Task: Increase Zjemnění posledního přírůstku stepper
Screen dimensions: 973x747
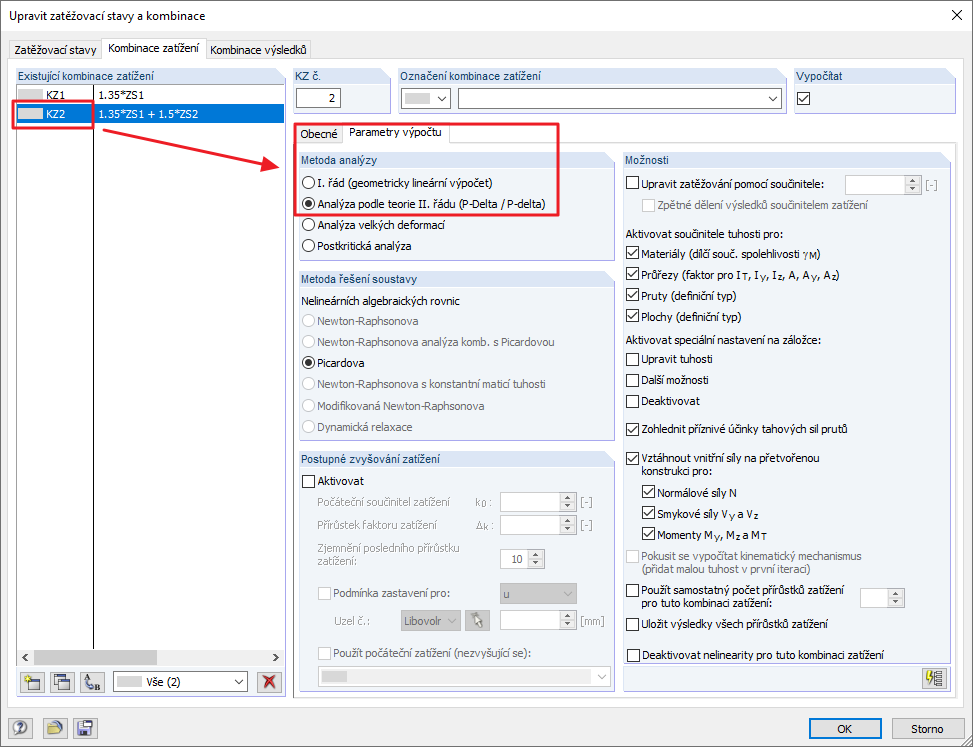Action: pos(537,555)
